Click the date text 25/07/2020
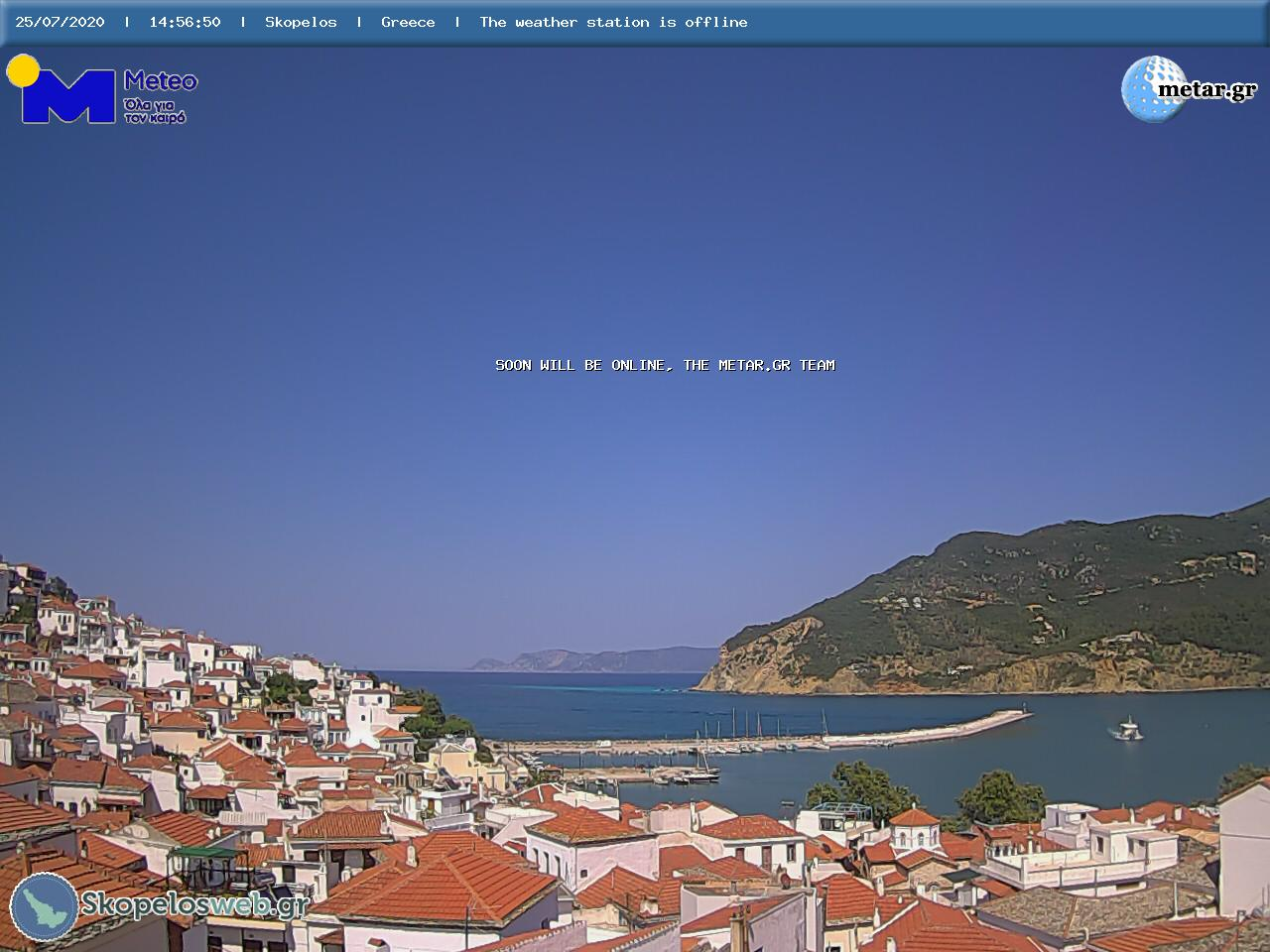 pos(60,22)
